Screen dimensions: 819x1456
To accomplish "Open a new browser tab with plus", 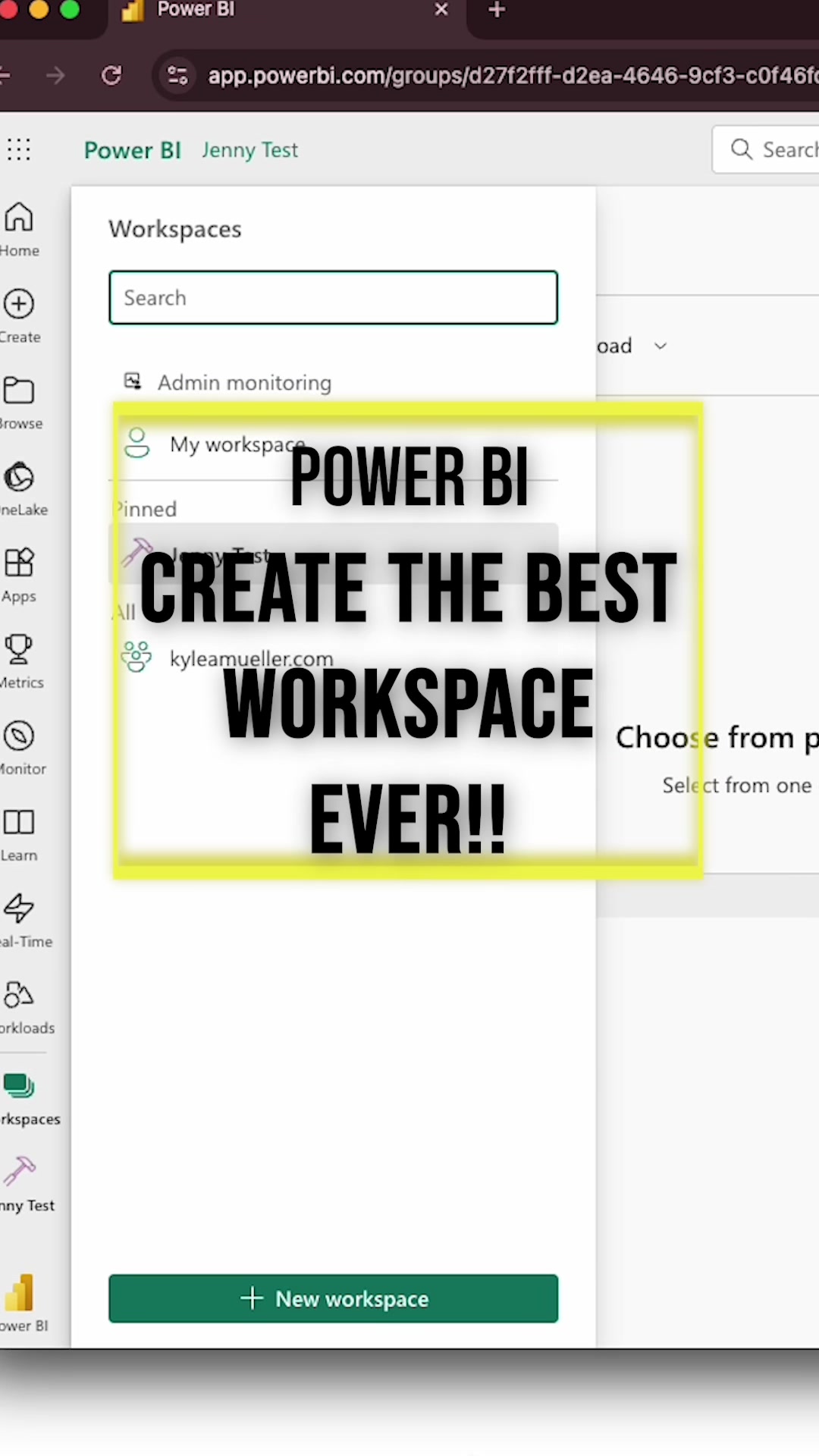I will click(497, 10).
